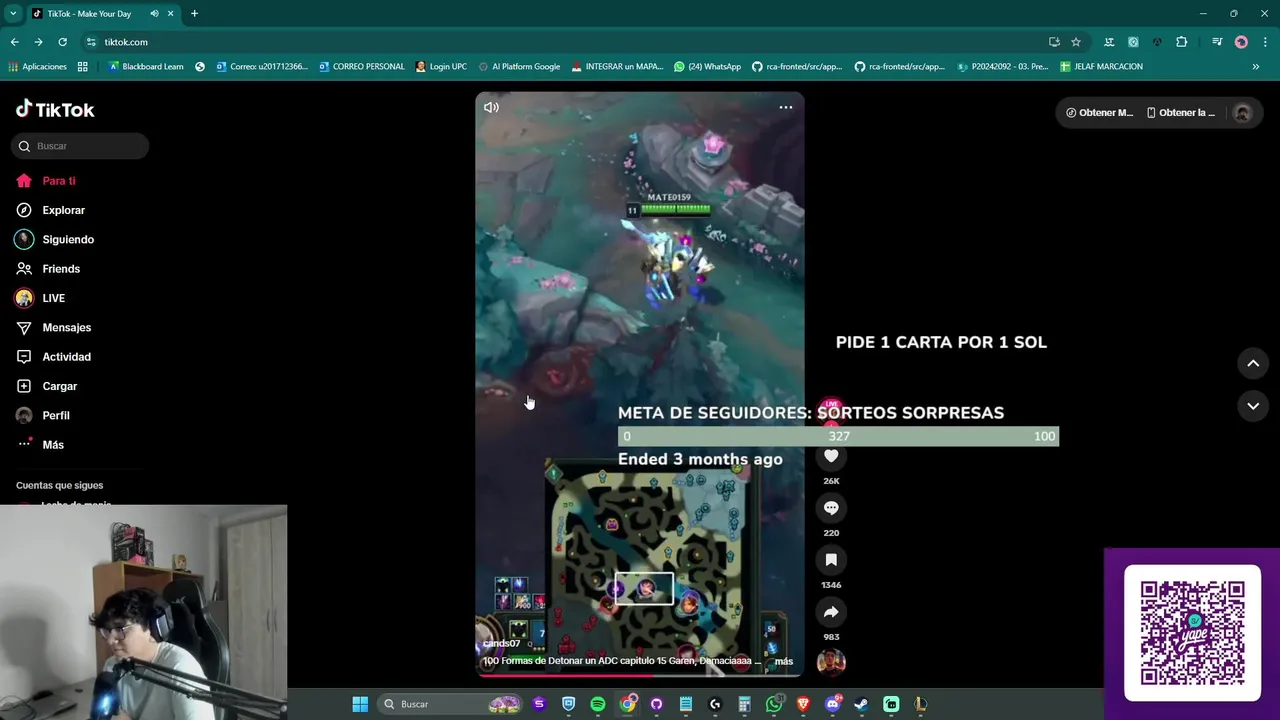Open the Brave browser from the taskbar

click(803, 704)
